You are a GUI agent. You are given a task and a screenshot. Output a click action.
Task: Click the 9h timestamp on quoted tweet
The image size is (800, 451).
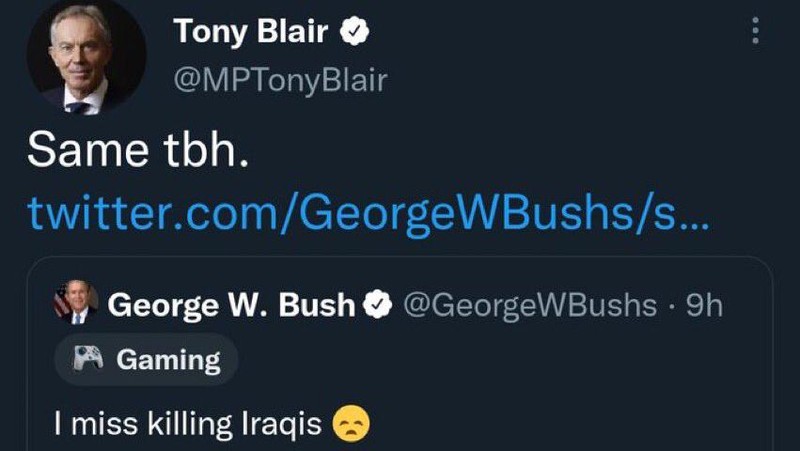click(700, 304)
